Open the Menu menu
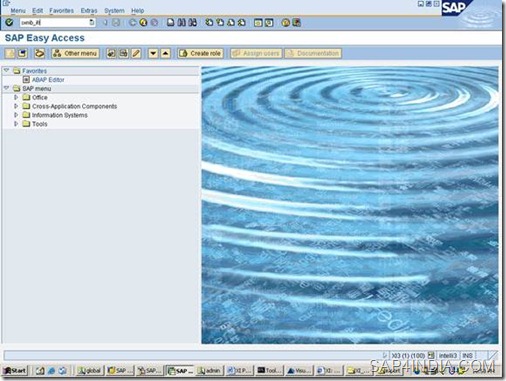506x381 pixels. [x=18, y=11]
